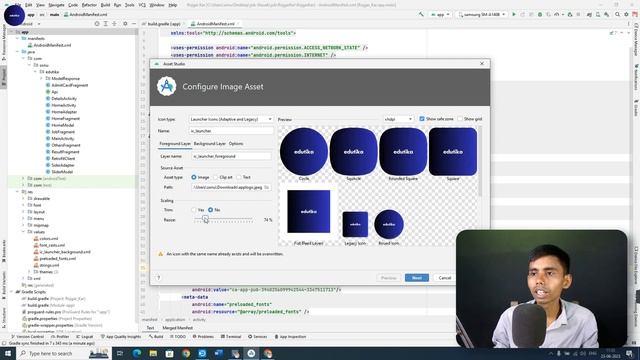Open the Build menu
This screenshot has width=640, height=360.
click(x=105, y=5)
